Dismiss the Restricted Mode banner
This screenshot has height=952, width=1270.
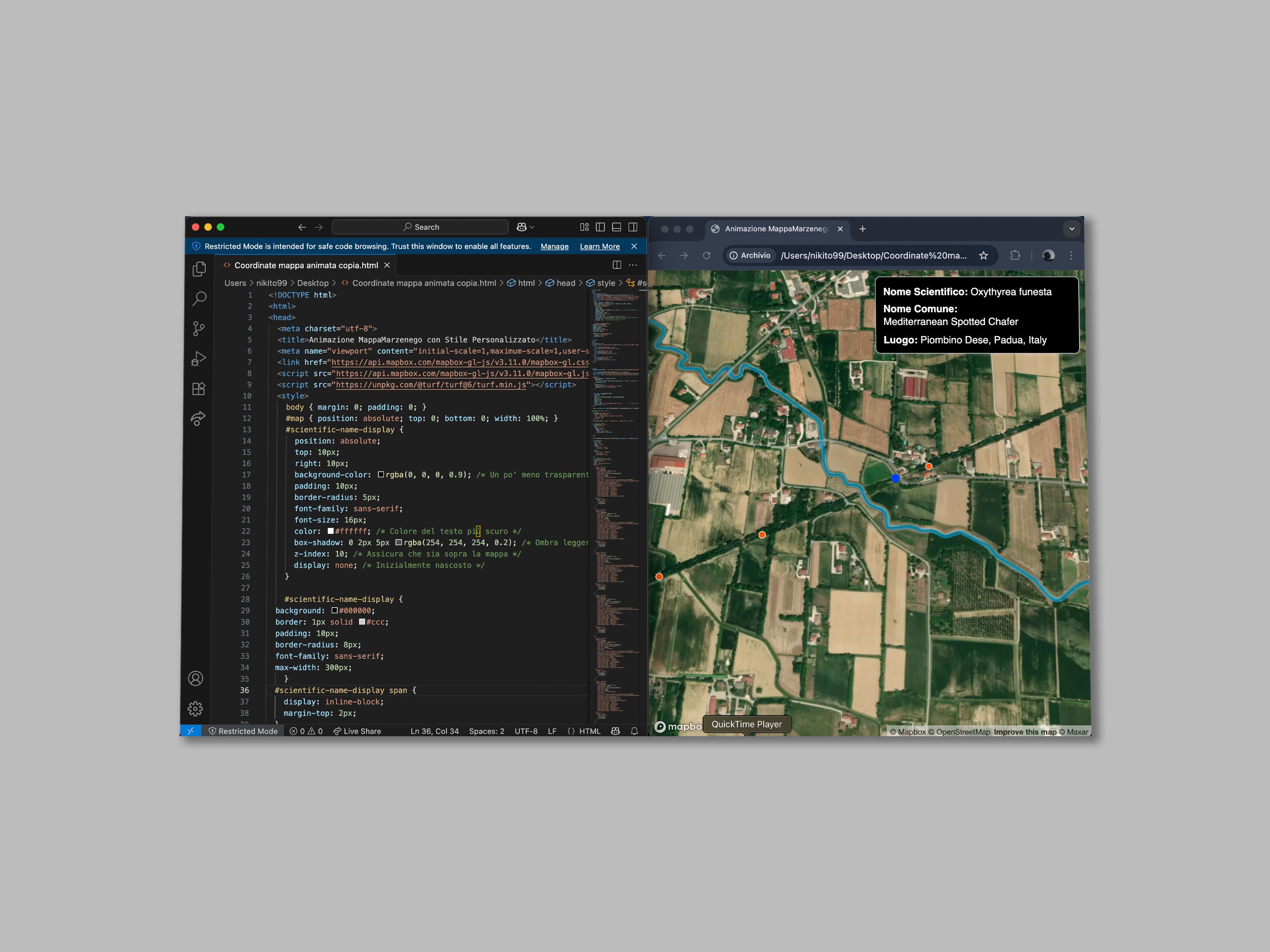634,246
